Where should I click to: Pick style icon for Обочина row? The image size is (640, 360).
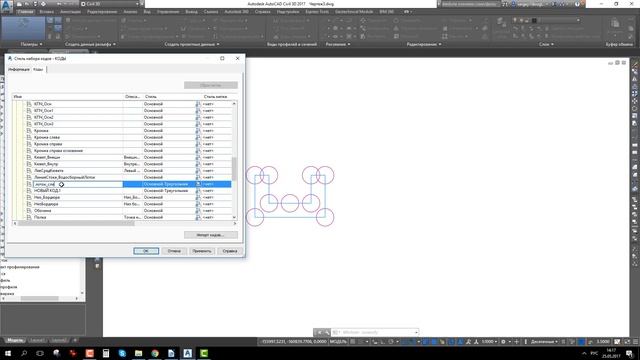198,211
